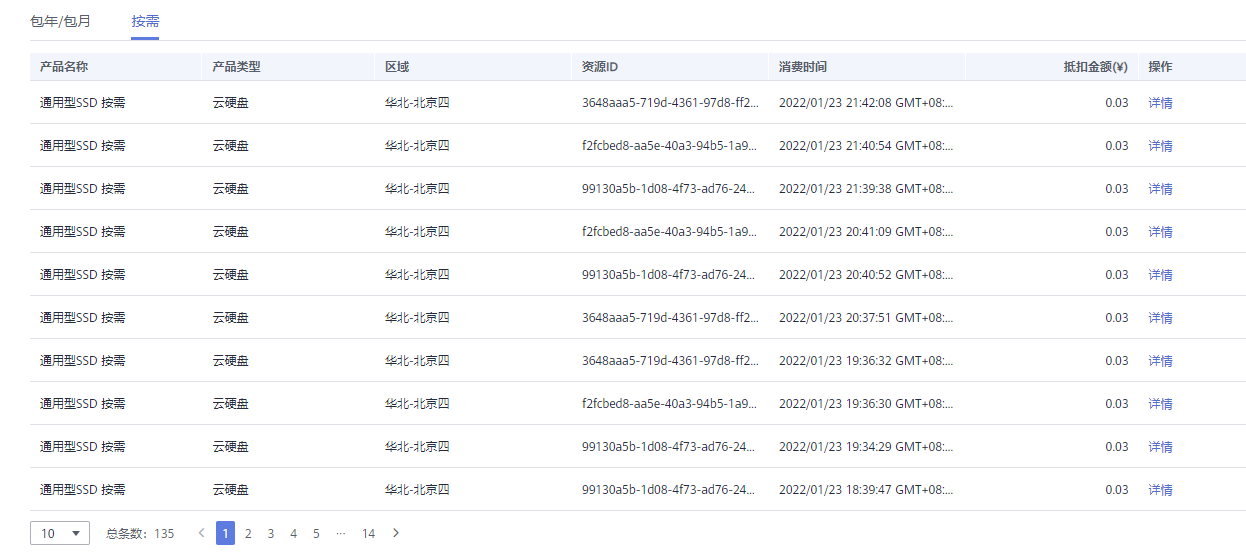Open 详情 for the 21:42:08 record

click(x=1160, y=103)
